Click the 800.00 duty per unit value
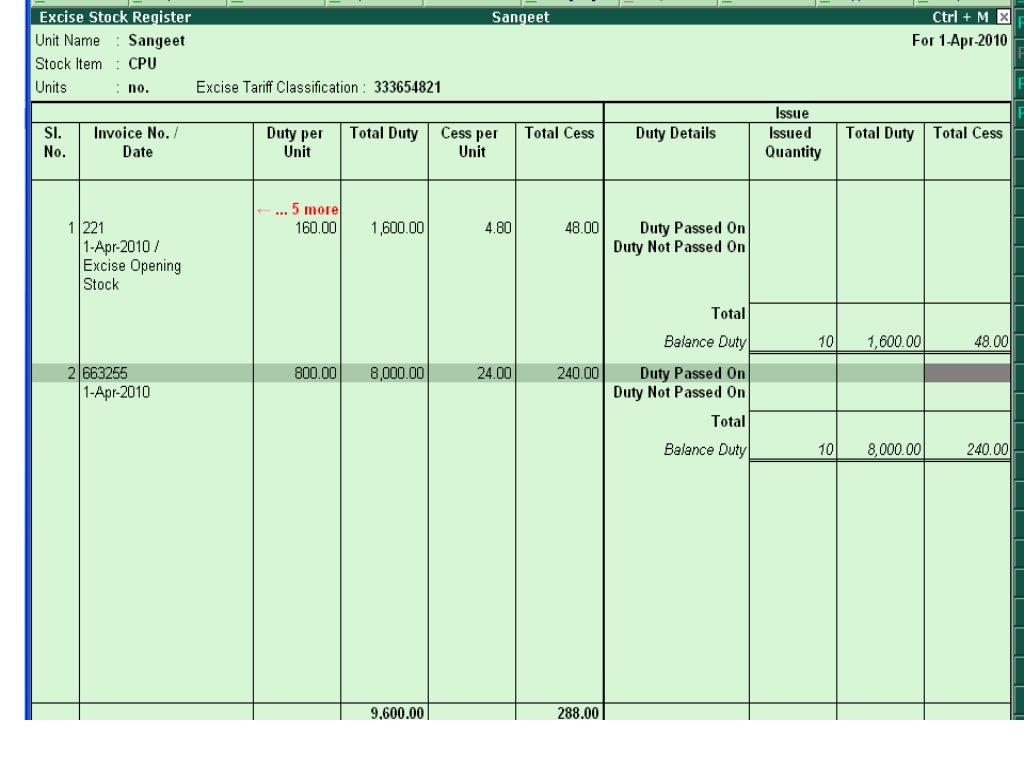This screenshot has height=768, width=1024. tap(316, 374)
